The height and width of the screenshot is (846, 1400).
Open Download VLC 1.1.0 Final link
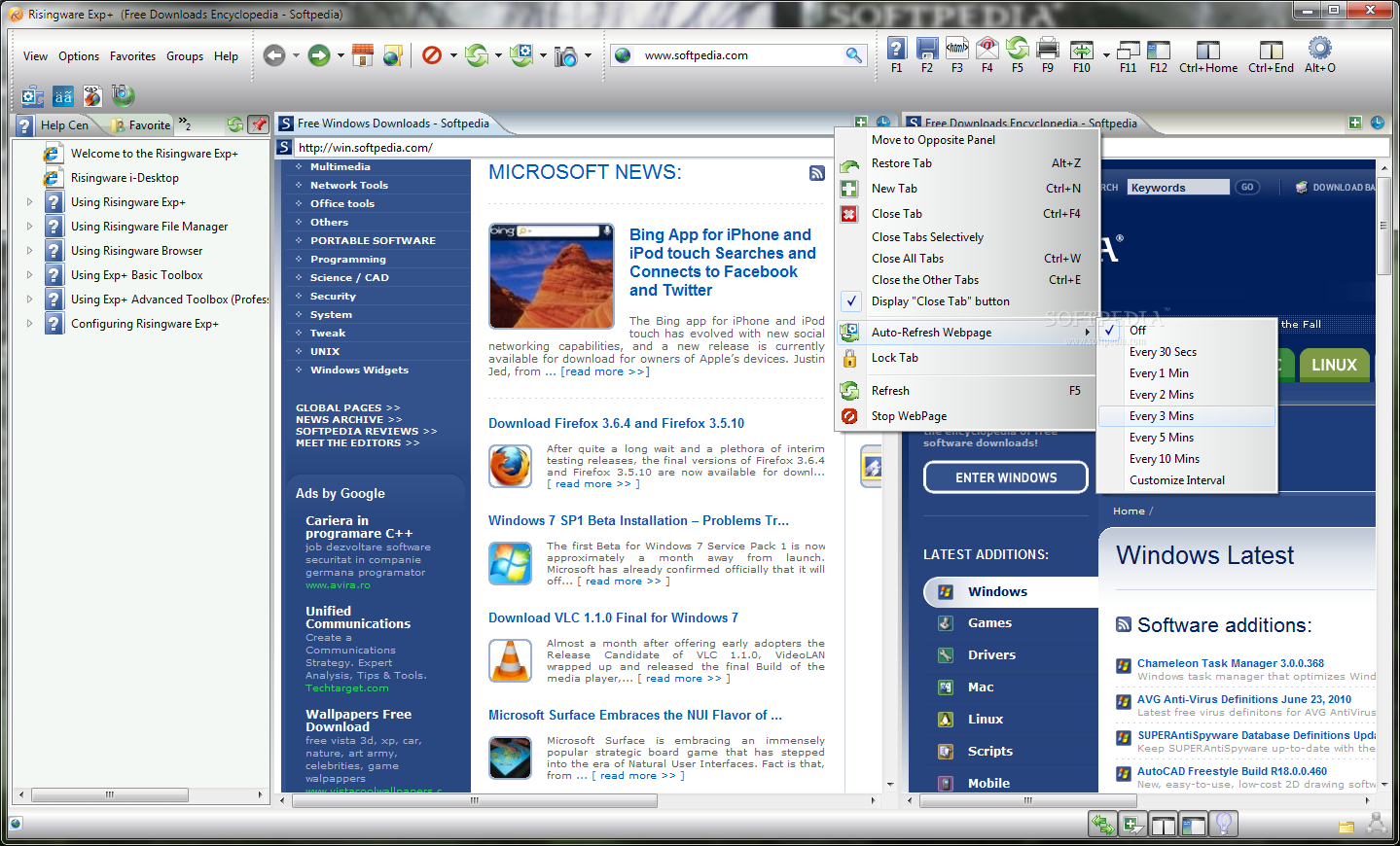tap(613, 617)
